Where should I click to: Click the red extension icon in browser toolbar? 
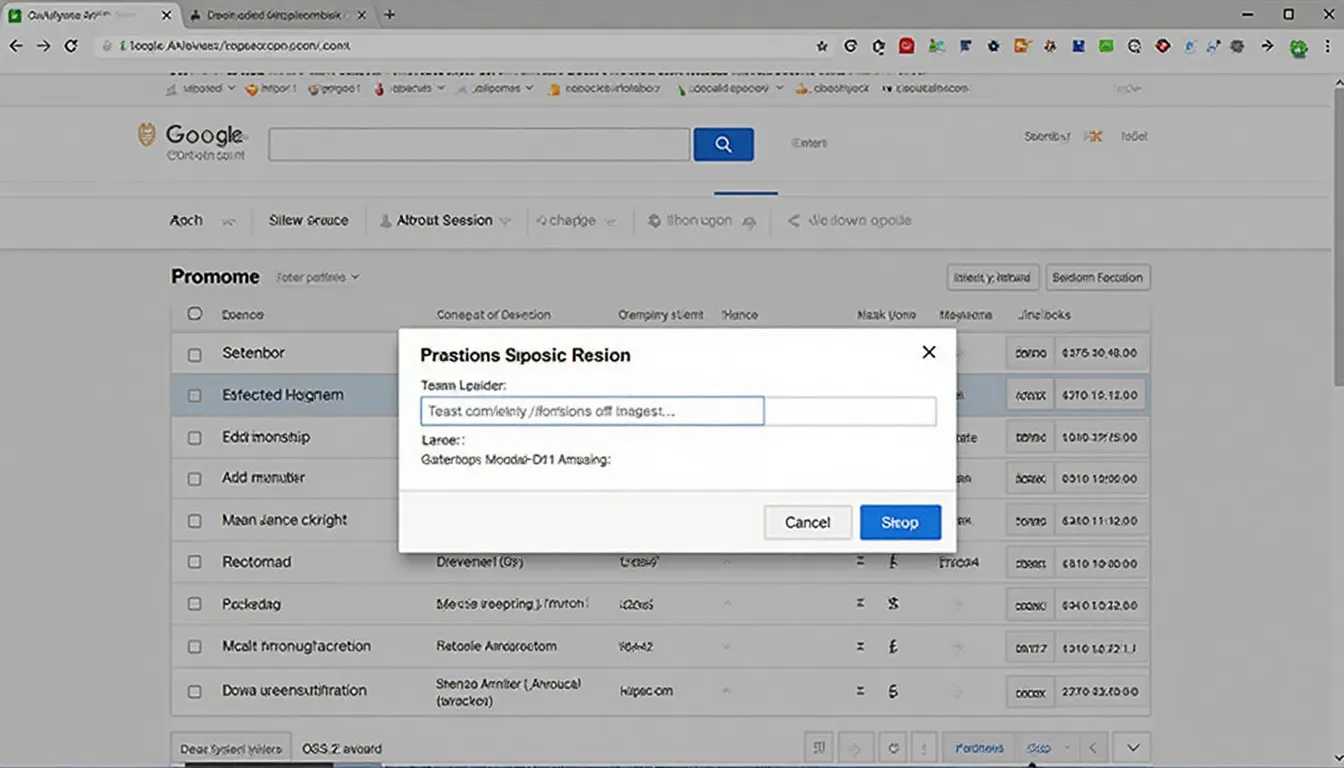tap(906, 46)
